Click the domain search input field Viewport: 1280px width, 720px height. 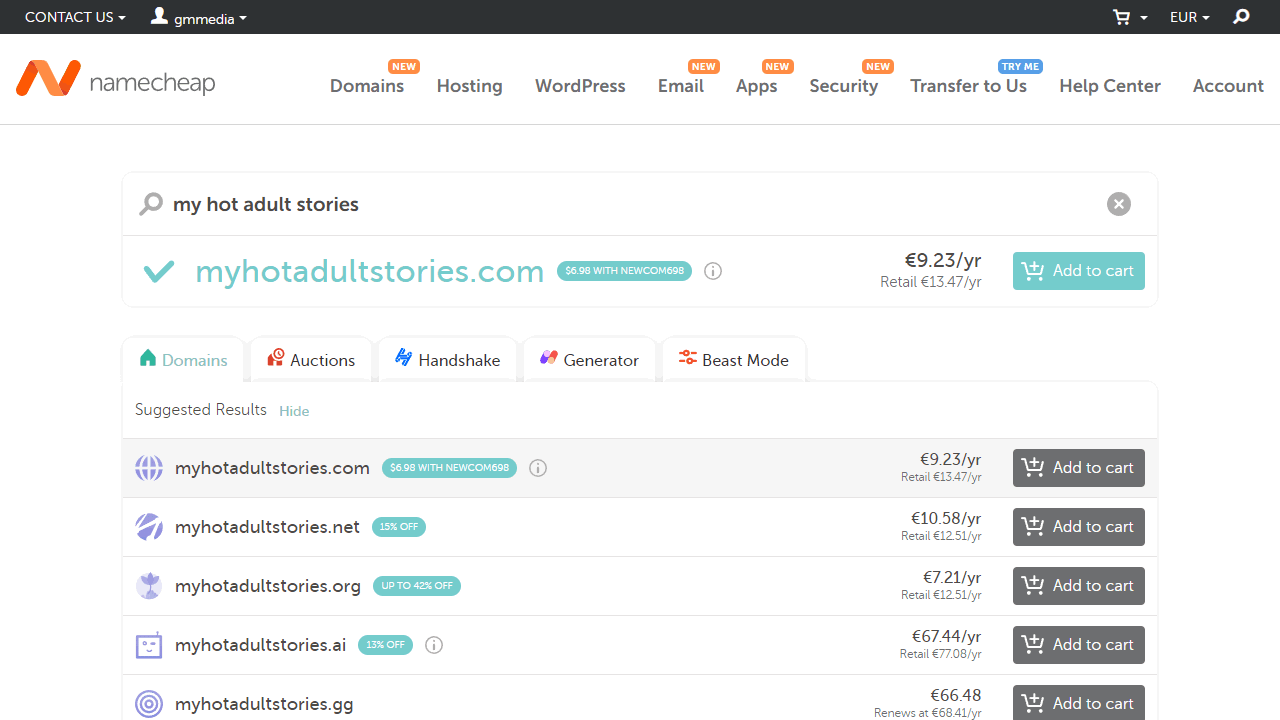[630, 204]
